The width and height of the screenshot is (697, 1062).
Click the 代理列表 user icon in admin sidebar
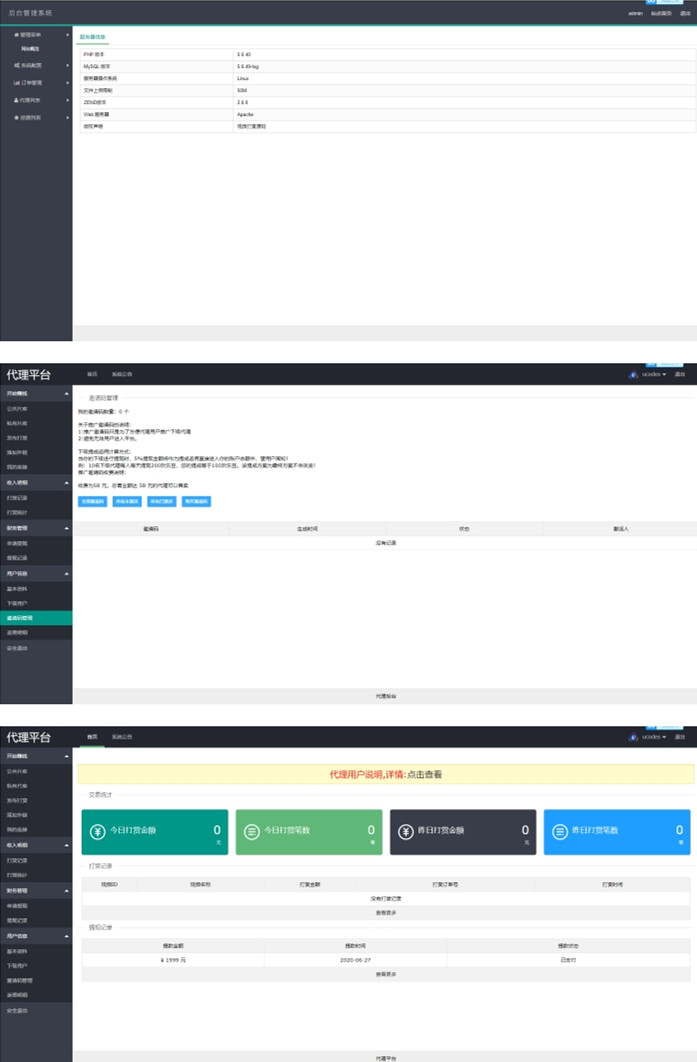click(x=16, y=100)
